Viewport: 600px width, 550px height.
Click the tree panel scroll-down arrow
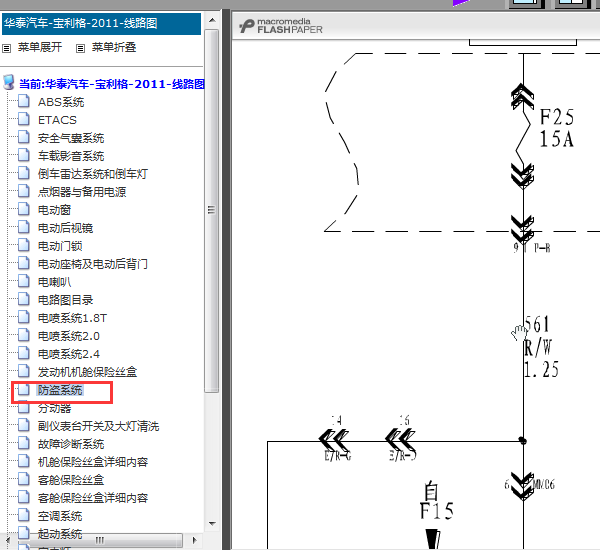click(212, 524)
